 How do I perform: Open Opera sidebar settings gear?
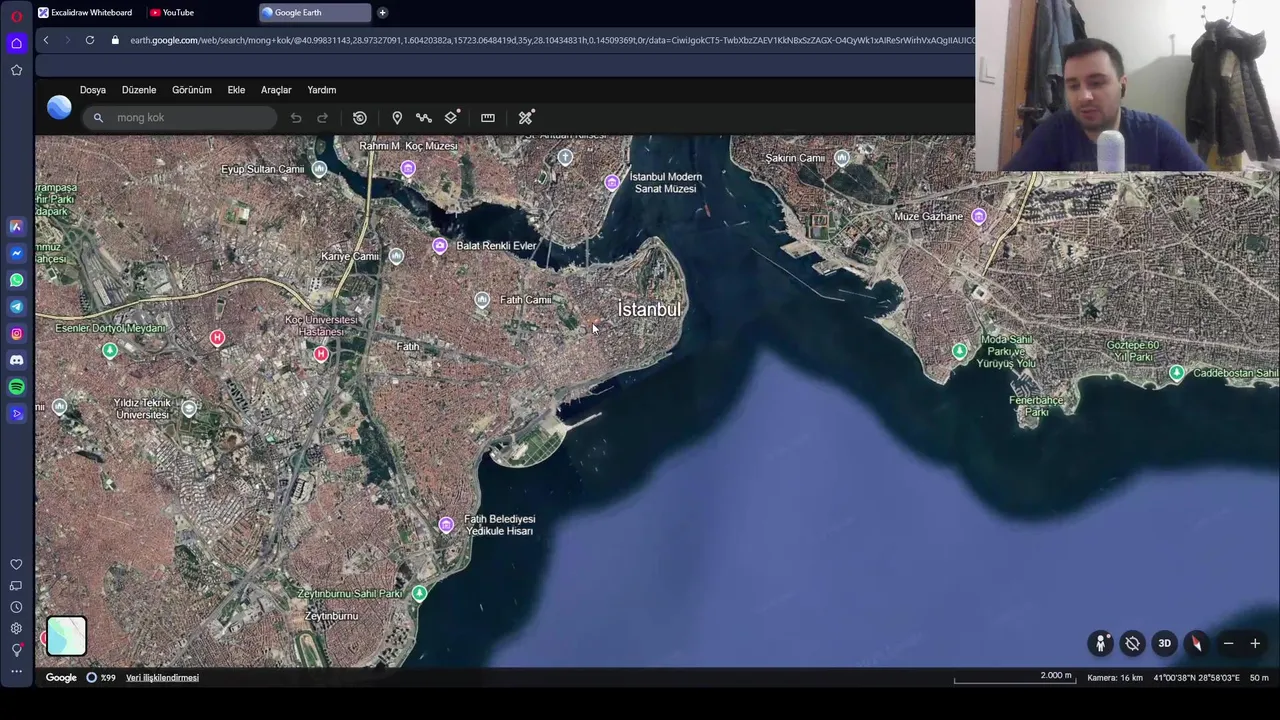(16, 628)
